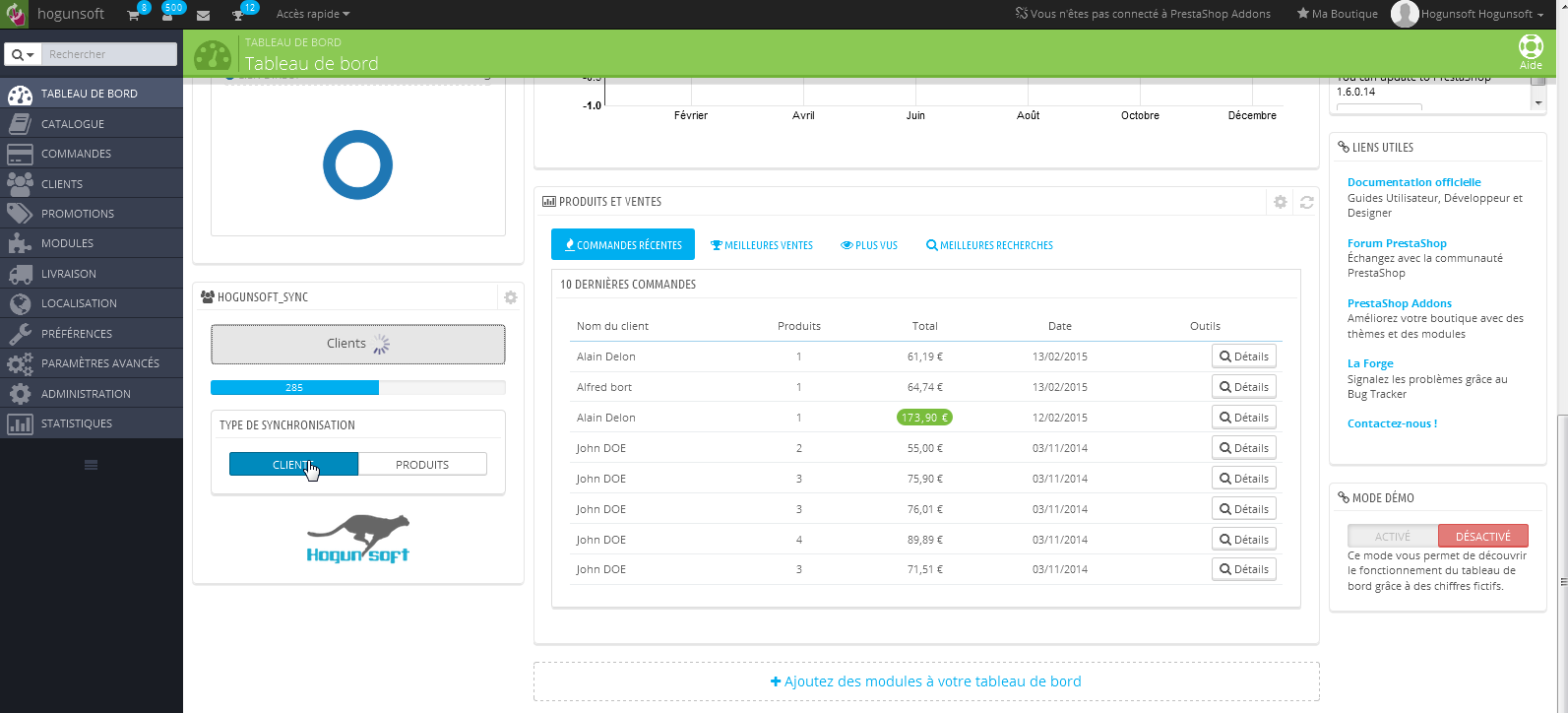1568x713 pixels.
Task: Click the trophy icon in header
Action: 237,15
